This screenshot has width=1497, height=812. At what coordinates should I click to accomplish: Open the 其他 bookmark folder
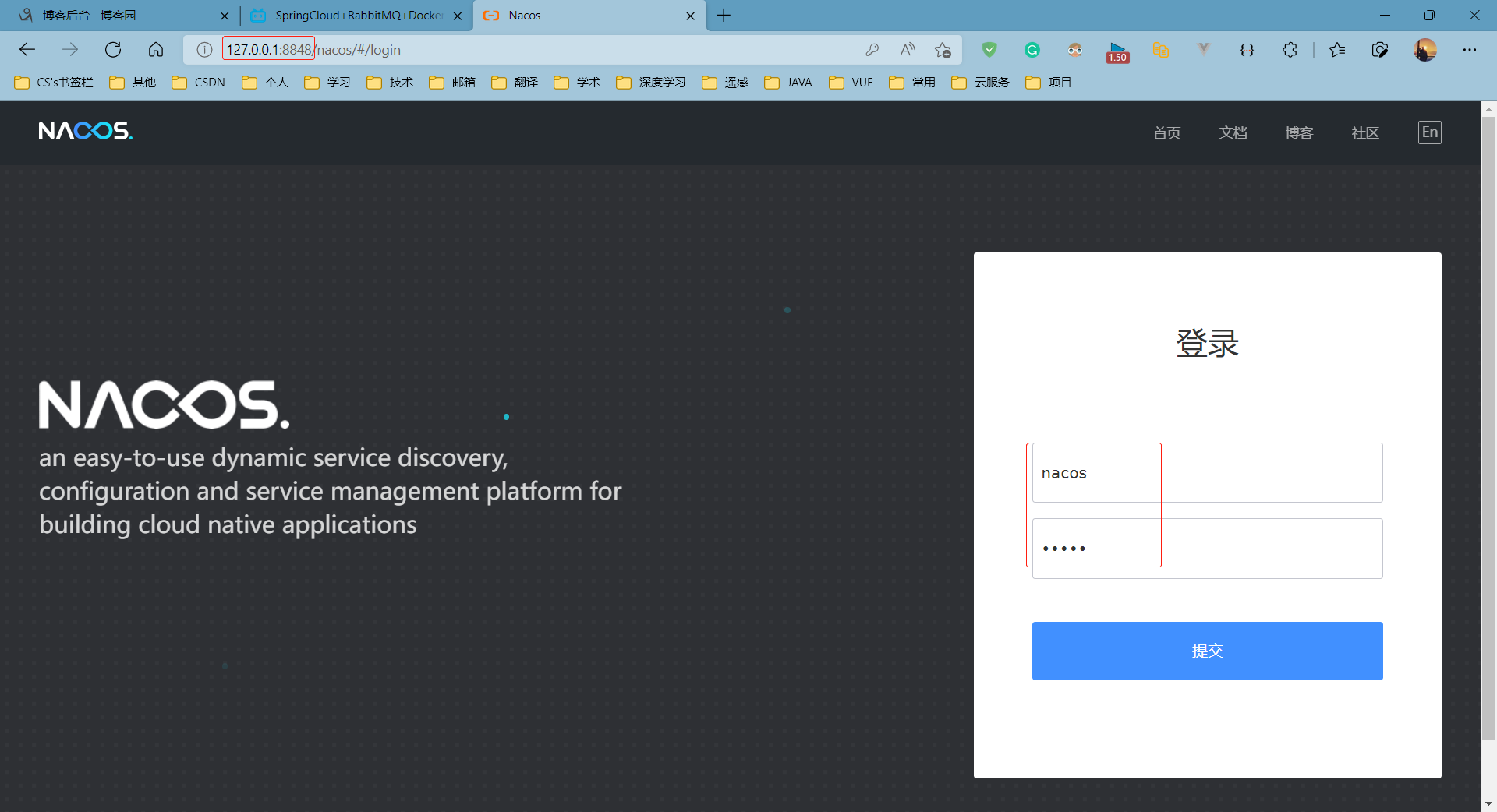coord(133,83)
